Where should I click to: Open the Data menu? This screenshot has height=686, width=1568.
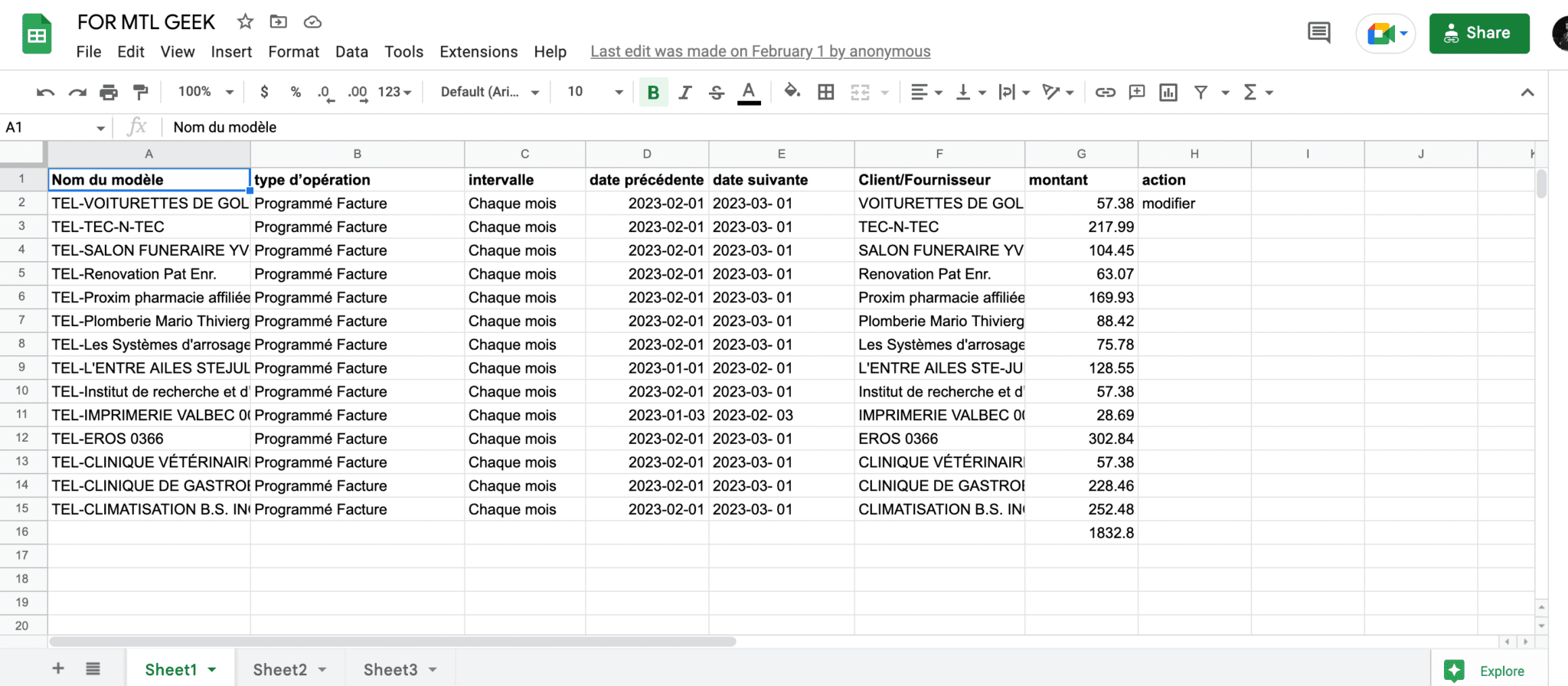pyautogui.click(x=351, y=51)
